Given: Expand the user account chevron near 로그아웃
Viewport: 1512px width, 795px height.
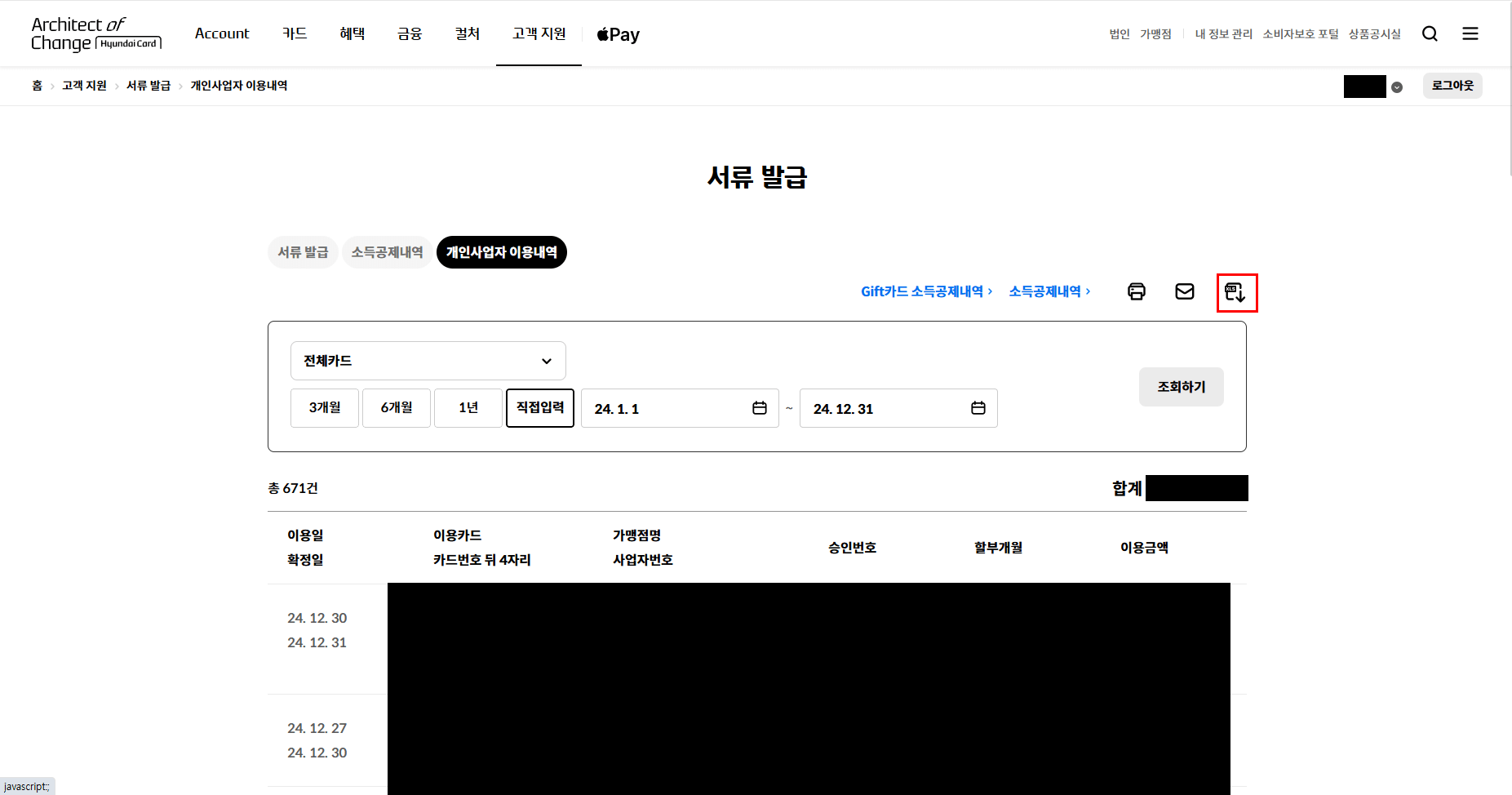Looking at the screenshot, I should click(x=1396, y=86).
